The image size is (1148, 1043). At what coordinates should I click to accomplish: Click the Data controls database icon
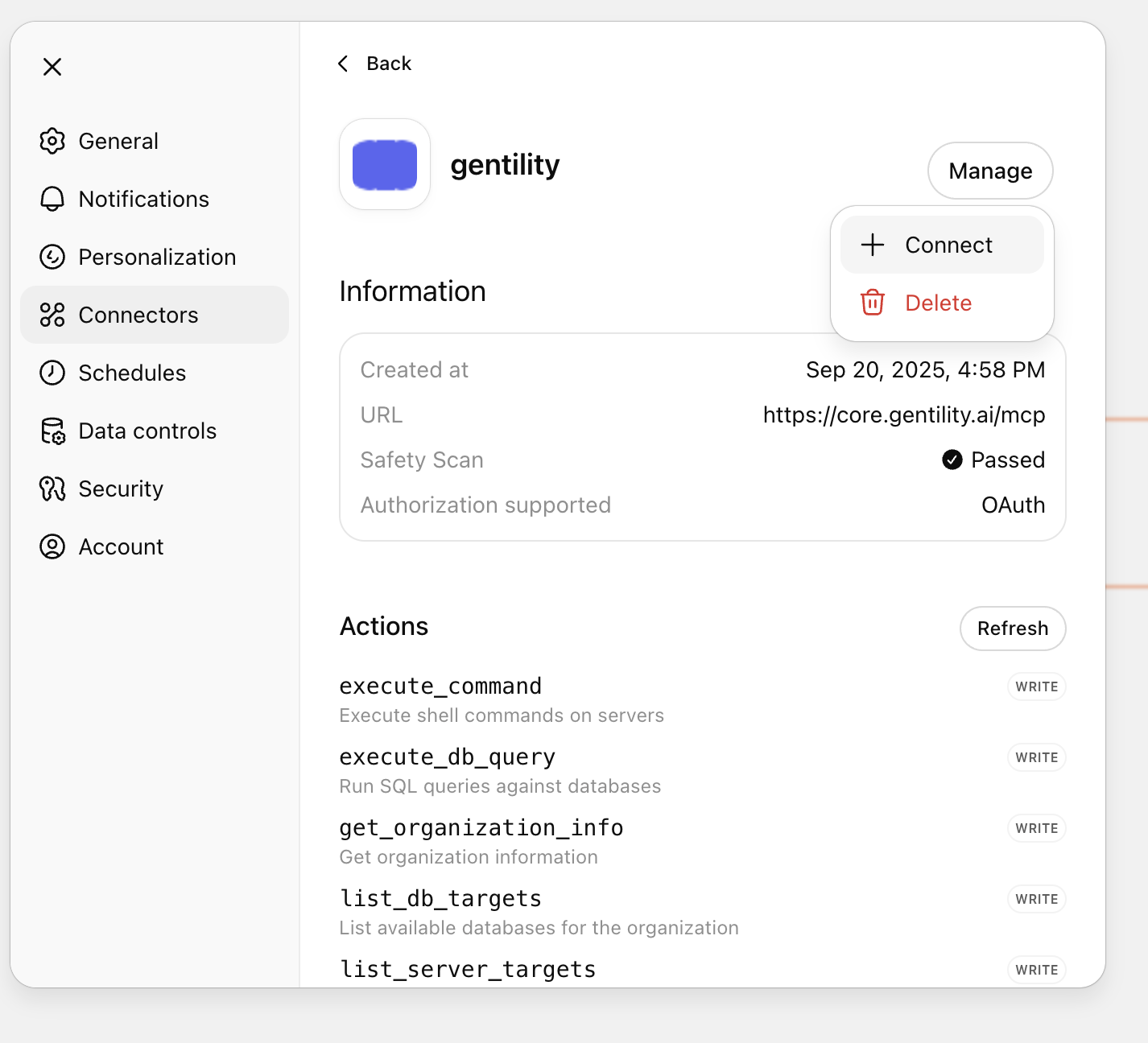pyautogui.click(x=52, y=431)
